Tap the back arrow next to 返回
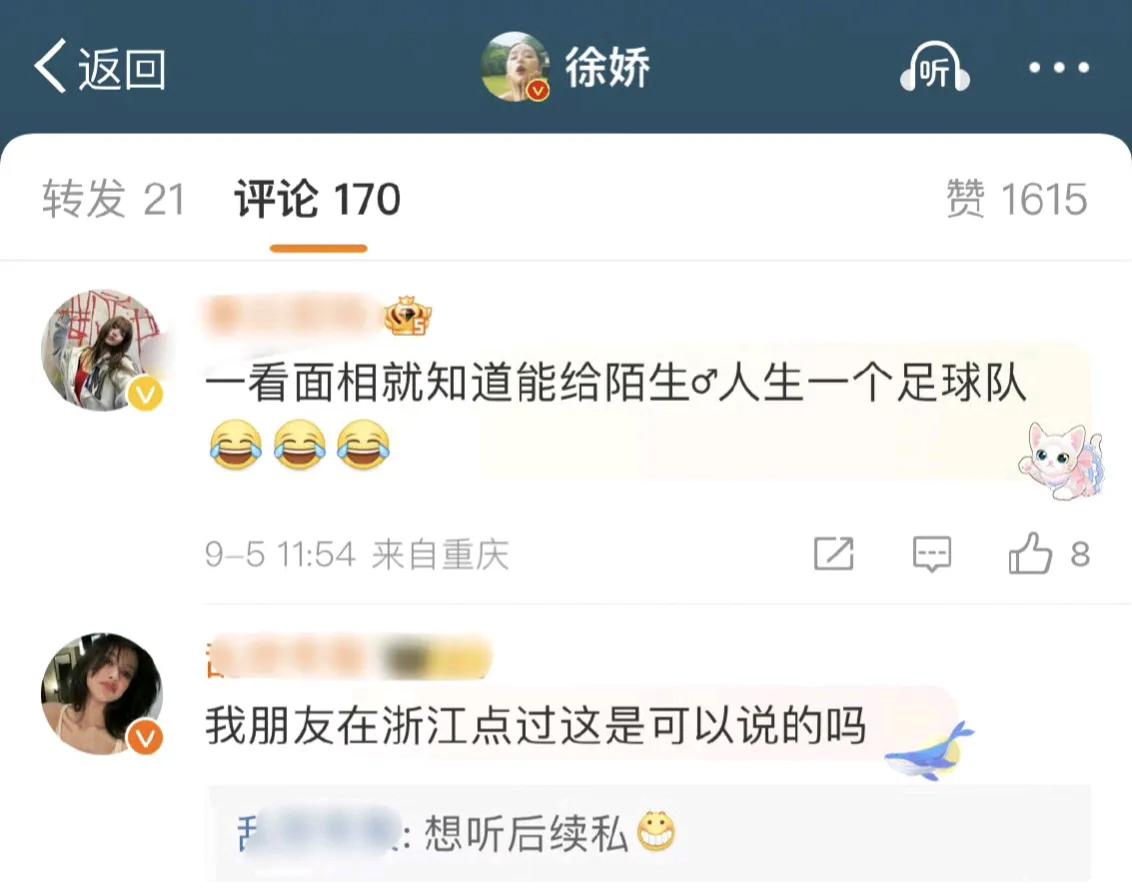The height and width of the screenshot is (896, 1132). coord(51,66)
